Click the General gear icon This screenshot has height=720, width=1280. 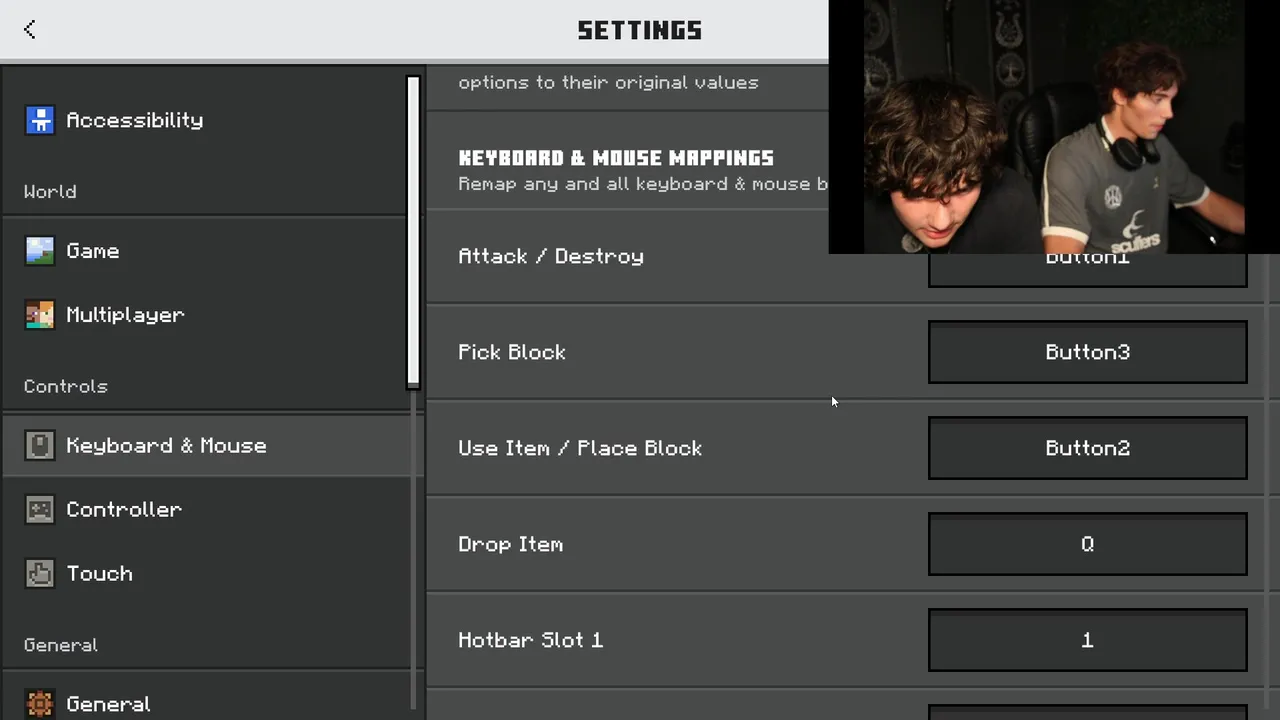[x=40, y=704]
